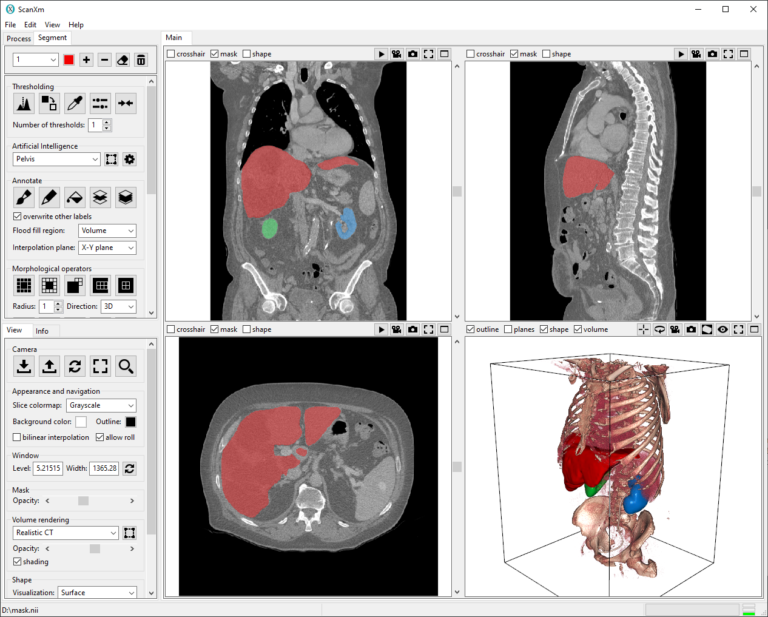Toggle outline checkbox in 3D view
The width and height of the screenshot is (768, 617).
pos(482,330)
